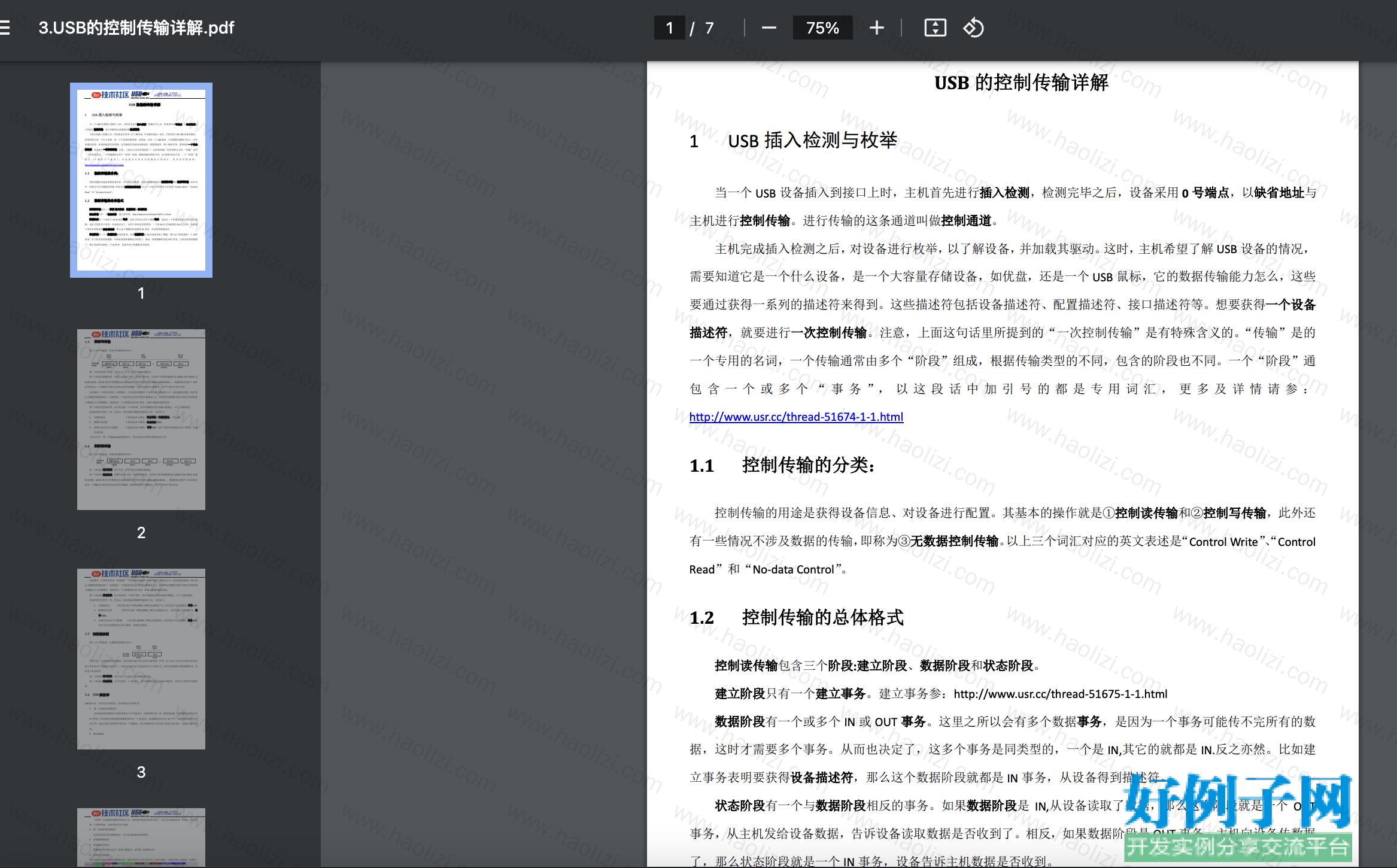Screen dimensions: 1397x868
Task: Click the total page count 7
Action: [709, 28]
